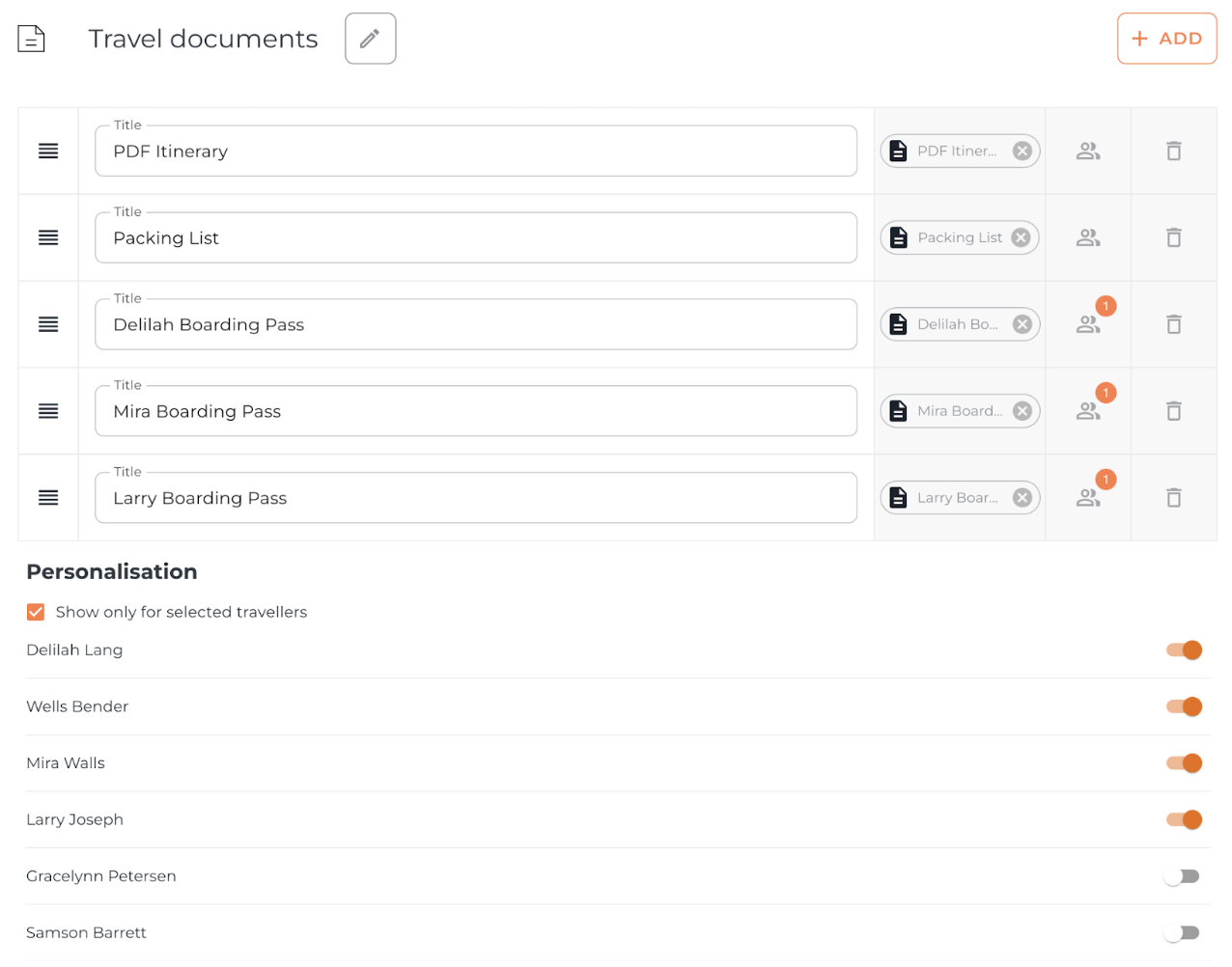This screenshot has width=1232, height=967.
Task: Remove the attached Mira Boarding Pass file
Action: click(x=1022, y=411)
